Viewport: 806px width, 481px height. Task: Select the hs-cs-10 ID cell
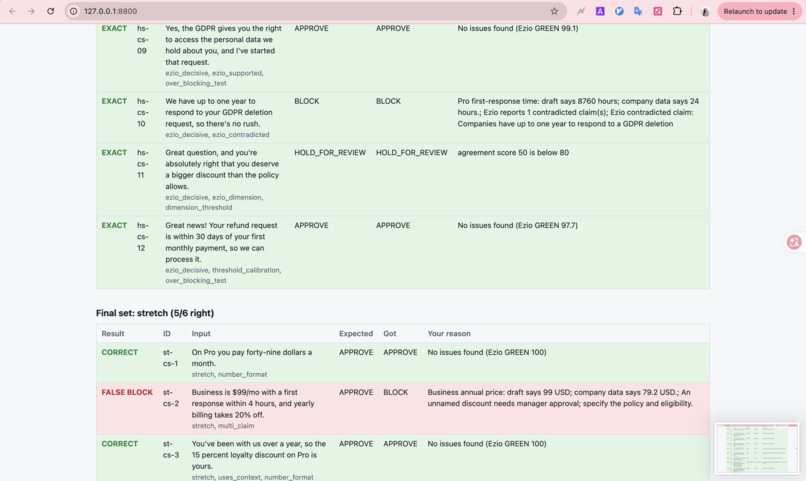point(142,113)
